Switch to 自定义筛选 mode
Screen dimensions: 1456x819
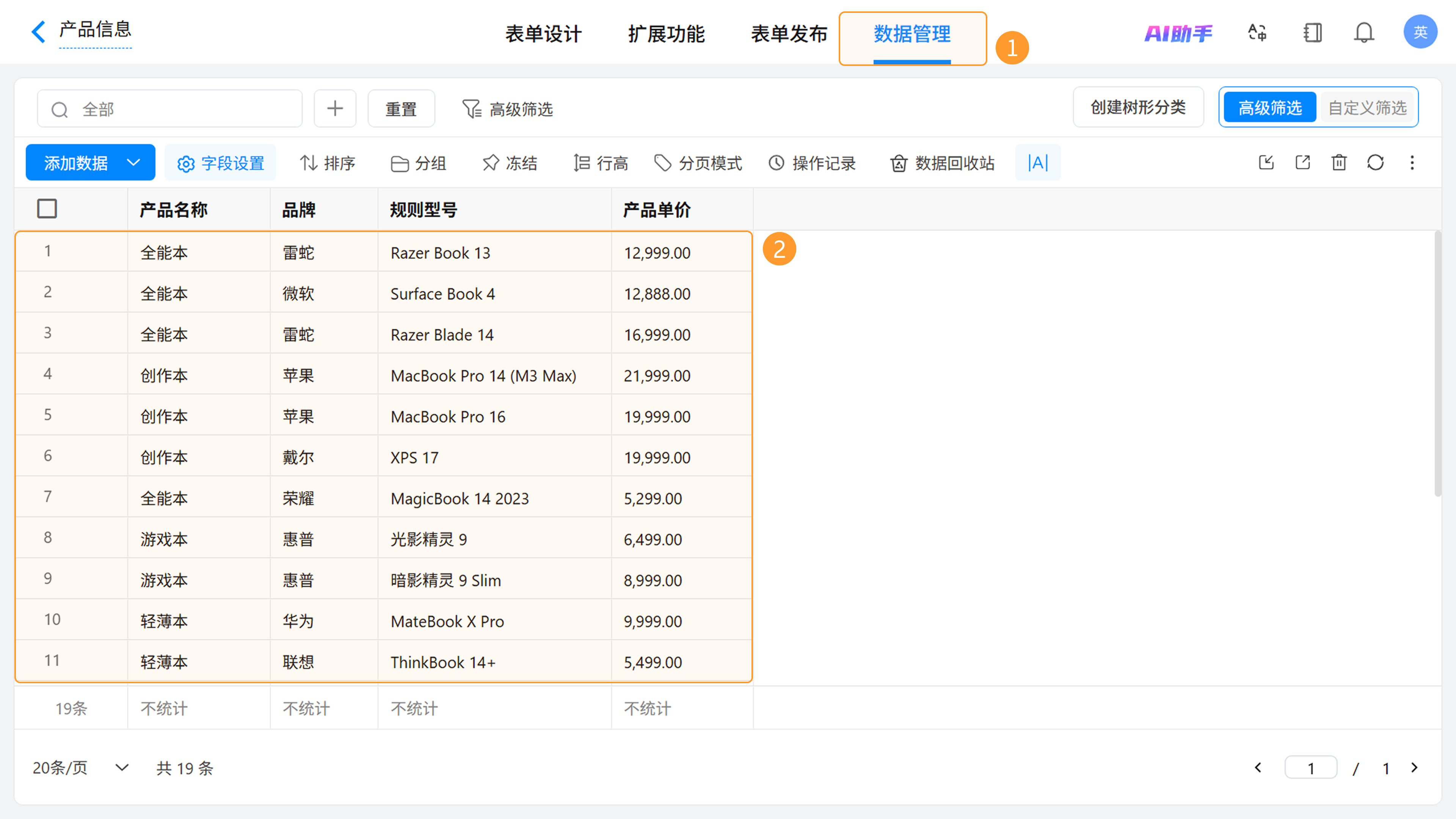1367,107
